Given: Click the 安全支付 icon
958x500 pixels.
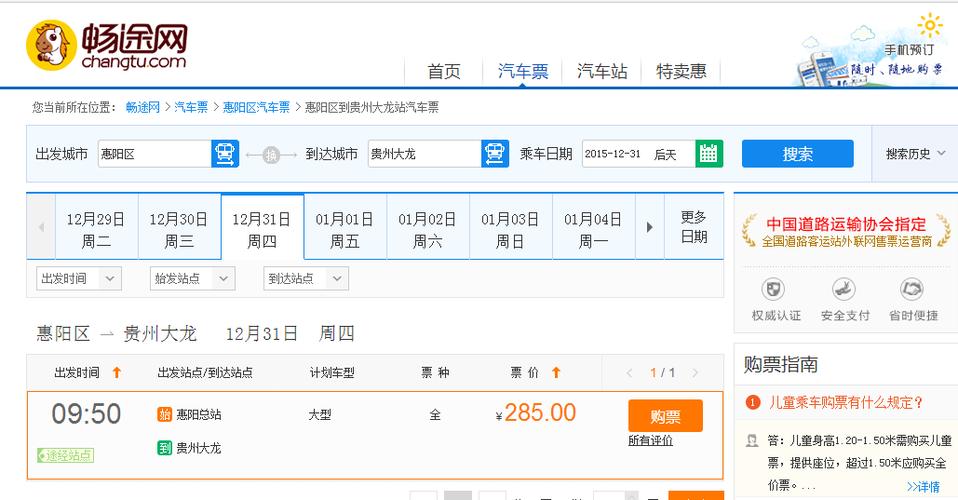Looking at the screenshot, I should tap(844, 289).
